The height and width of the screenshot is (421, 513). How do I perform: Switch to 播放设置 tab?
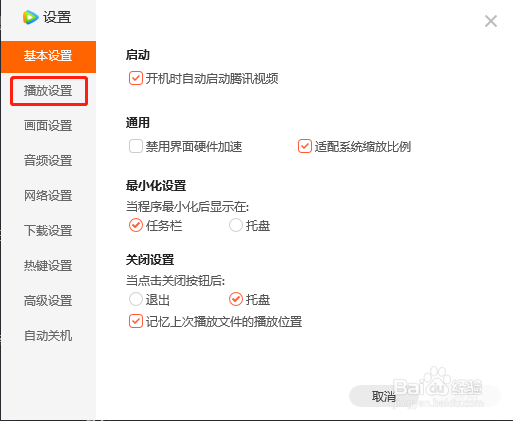(48, 91)
